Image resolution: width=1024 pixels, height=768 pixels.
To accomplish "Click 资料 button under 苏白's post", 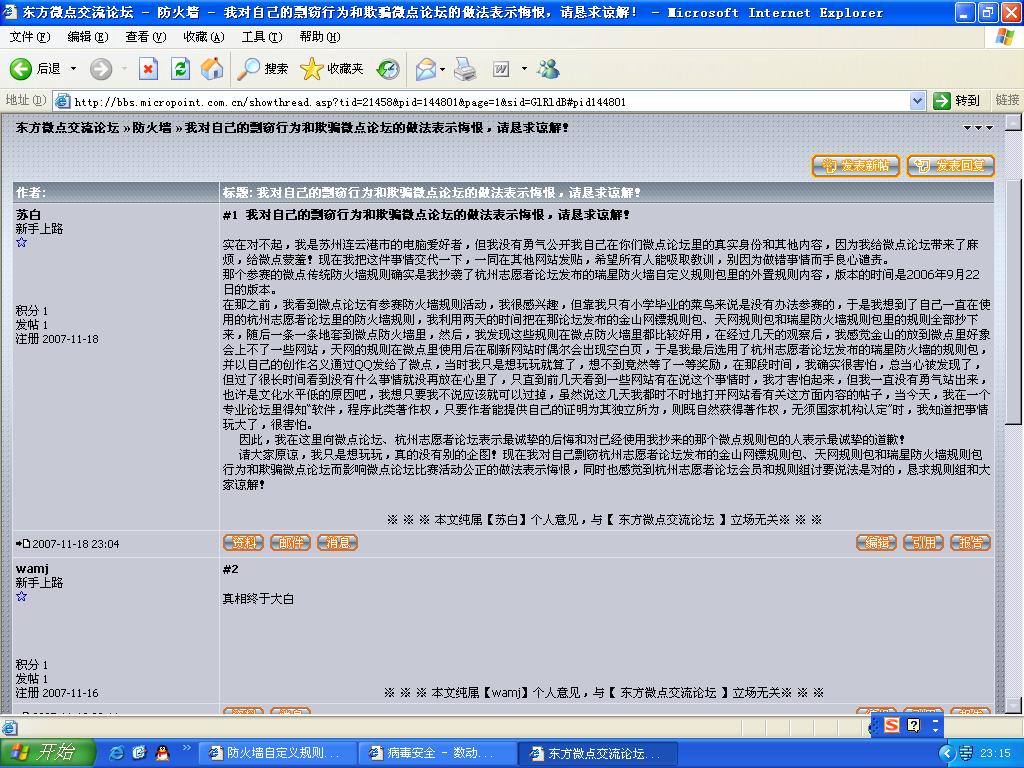I will (244, 543).
